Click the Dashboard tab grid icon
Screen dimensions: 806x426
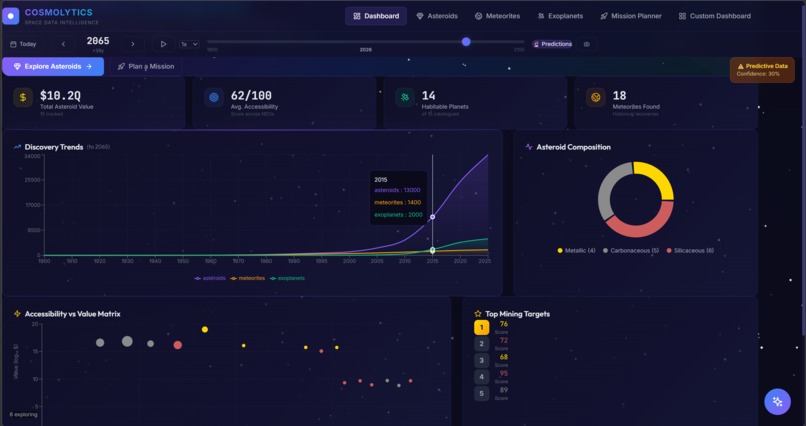(357, 16)
